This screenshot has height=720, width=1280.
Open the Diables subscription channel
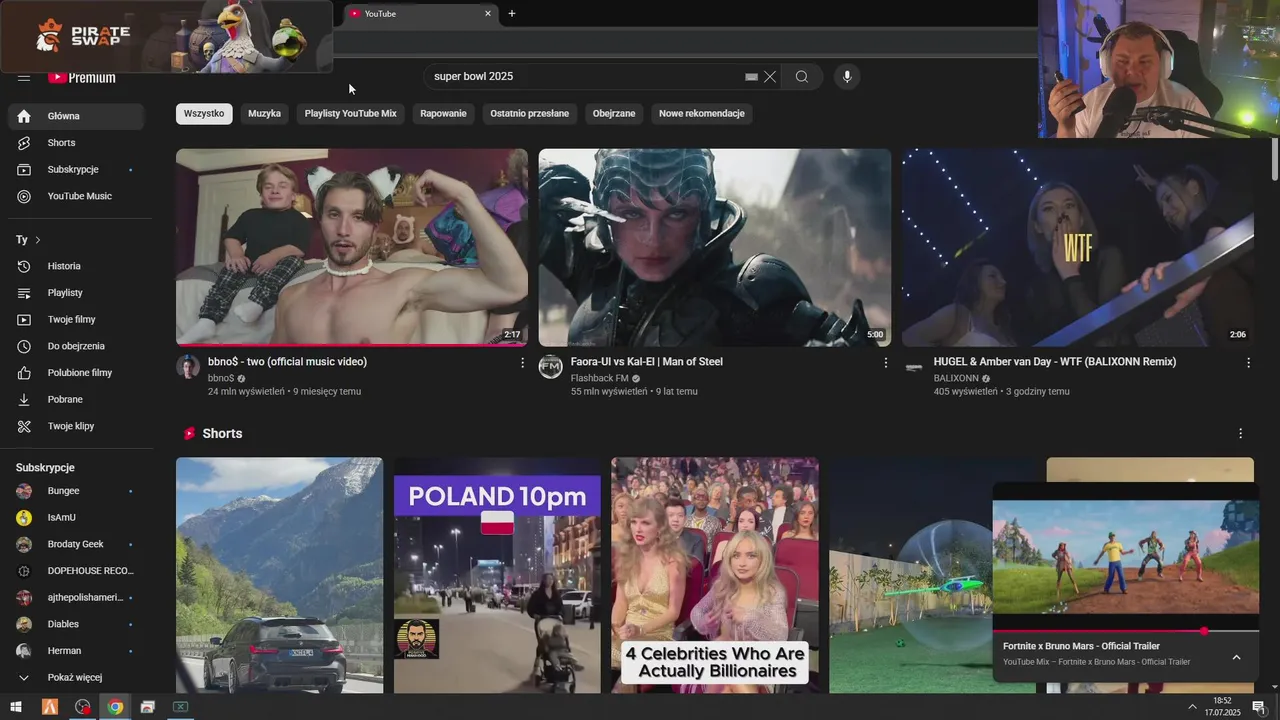click(x=76, y=624)
